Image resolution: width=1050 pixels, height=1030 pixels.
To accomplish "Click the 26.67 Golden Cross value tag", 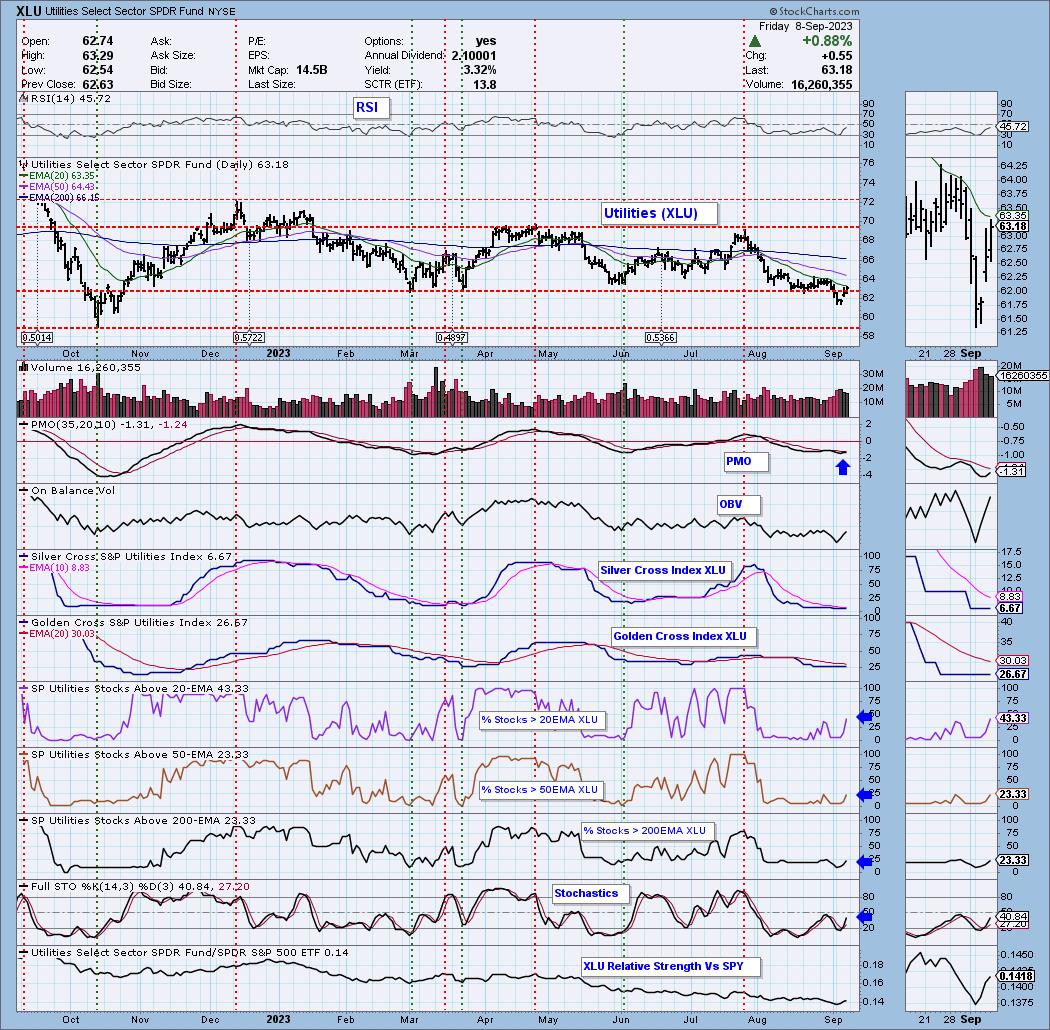I will pyautogui.click(x=1012, y=674).
